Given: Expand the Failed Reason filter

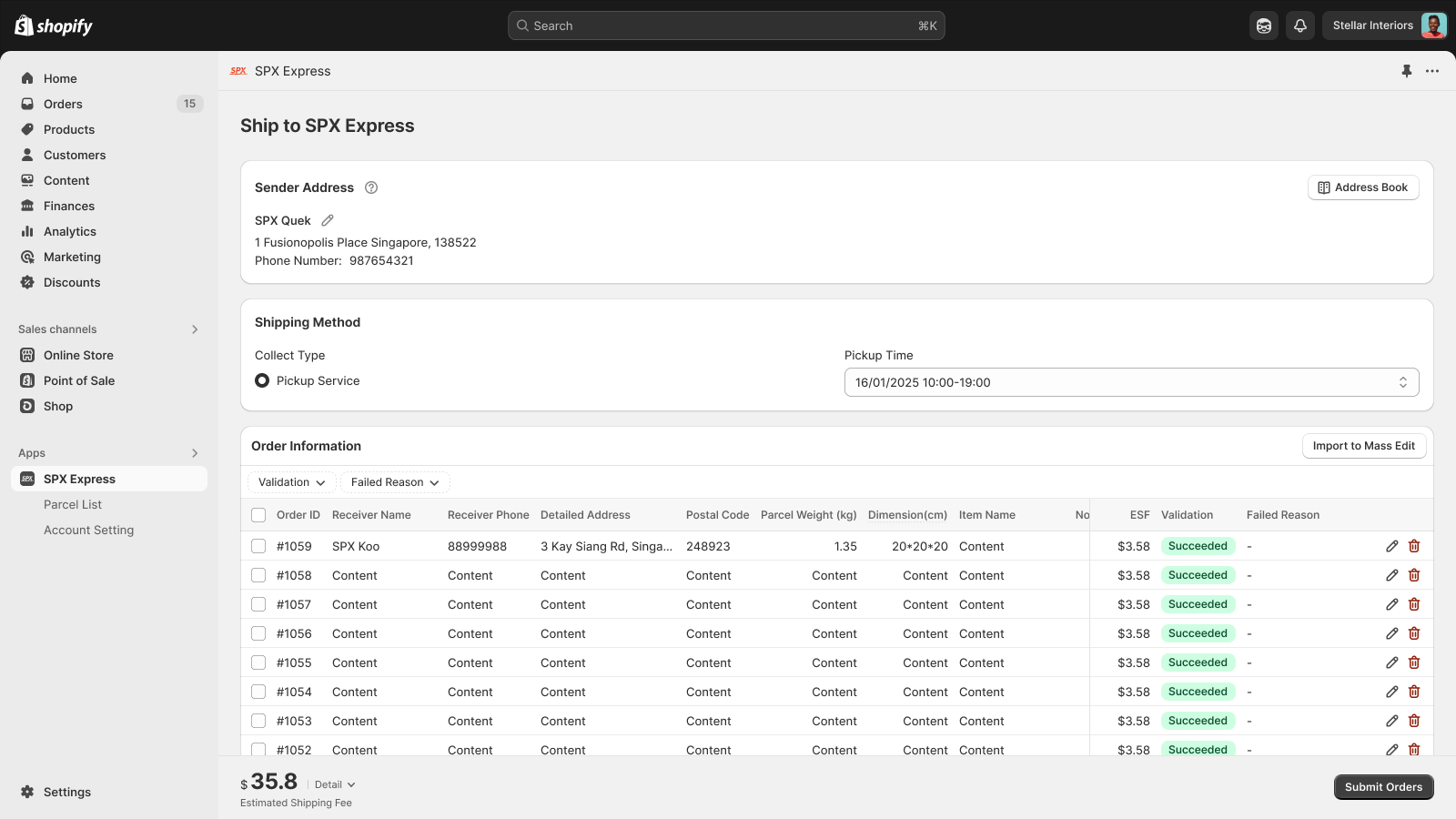Looking at the screenshot, I should tap(394, 481).
